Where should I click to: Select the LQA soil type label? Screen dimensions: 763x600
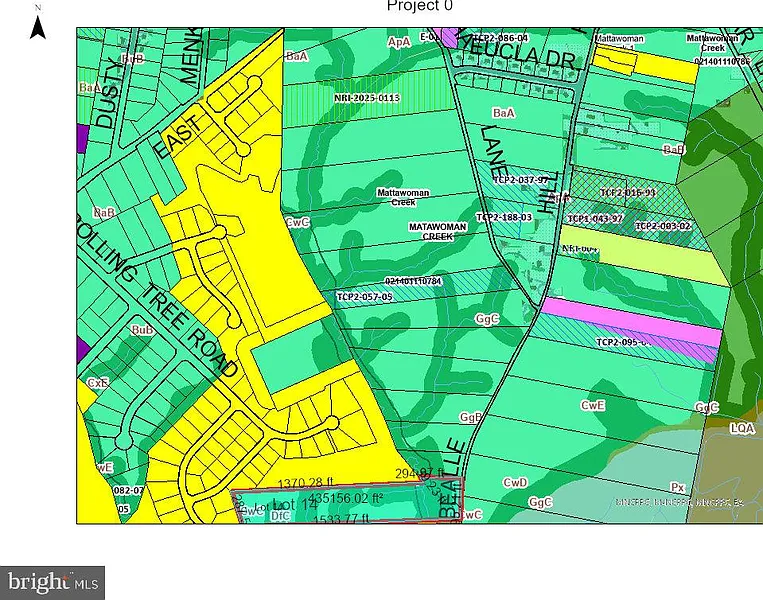point(741,427)
